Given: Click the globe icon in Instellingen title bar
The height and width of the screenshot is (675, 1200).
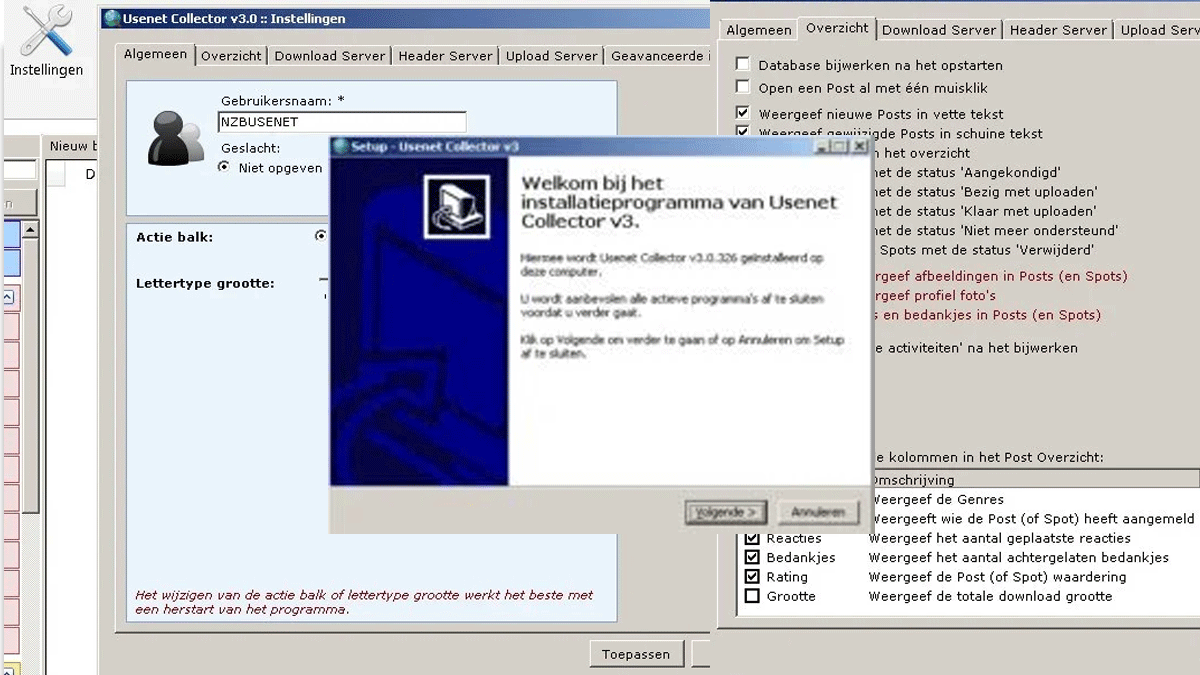Looking at the screenshot, I should [112, 18].
